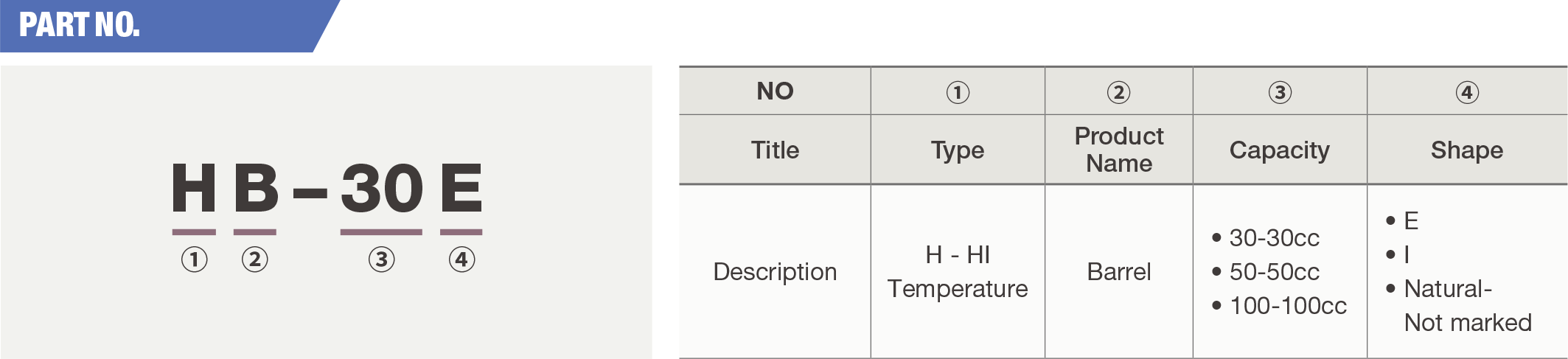
Task: Click the PART NO. header banner
Action: pyautogui.click(x=80, y=25)
